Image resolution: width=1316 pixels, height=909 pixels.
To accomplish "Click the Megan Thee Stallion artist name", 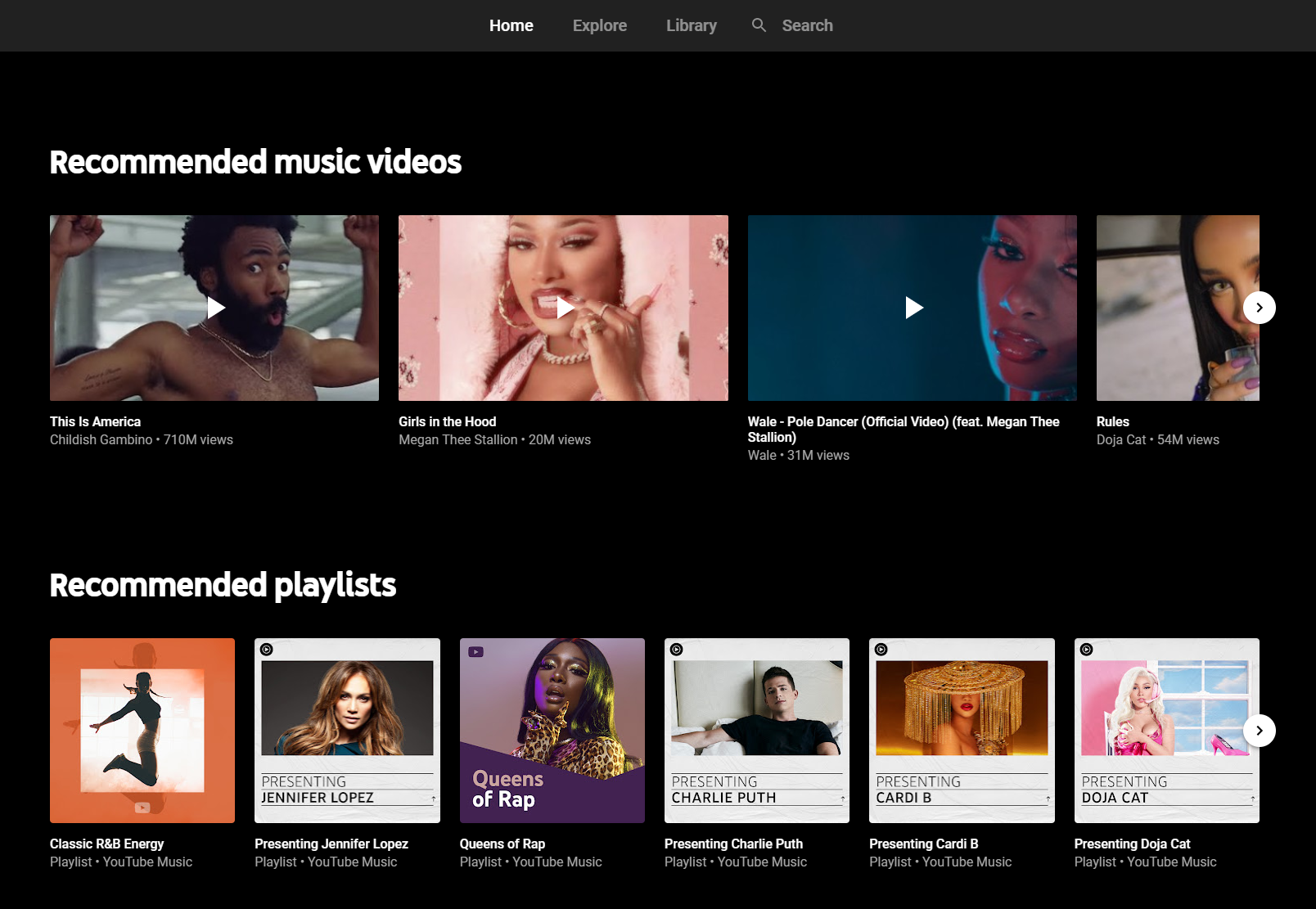I will (457, 439).
